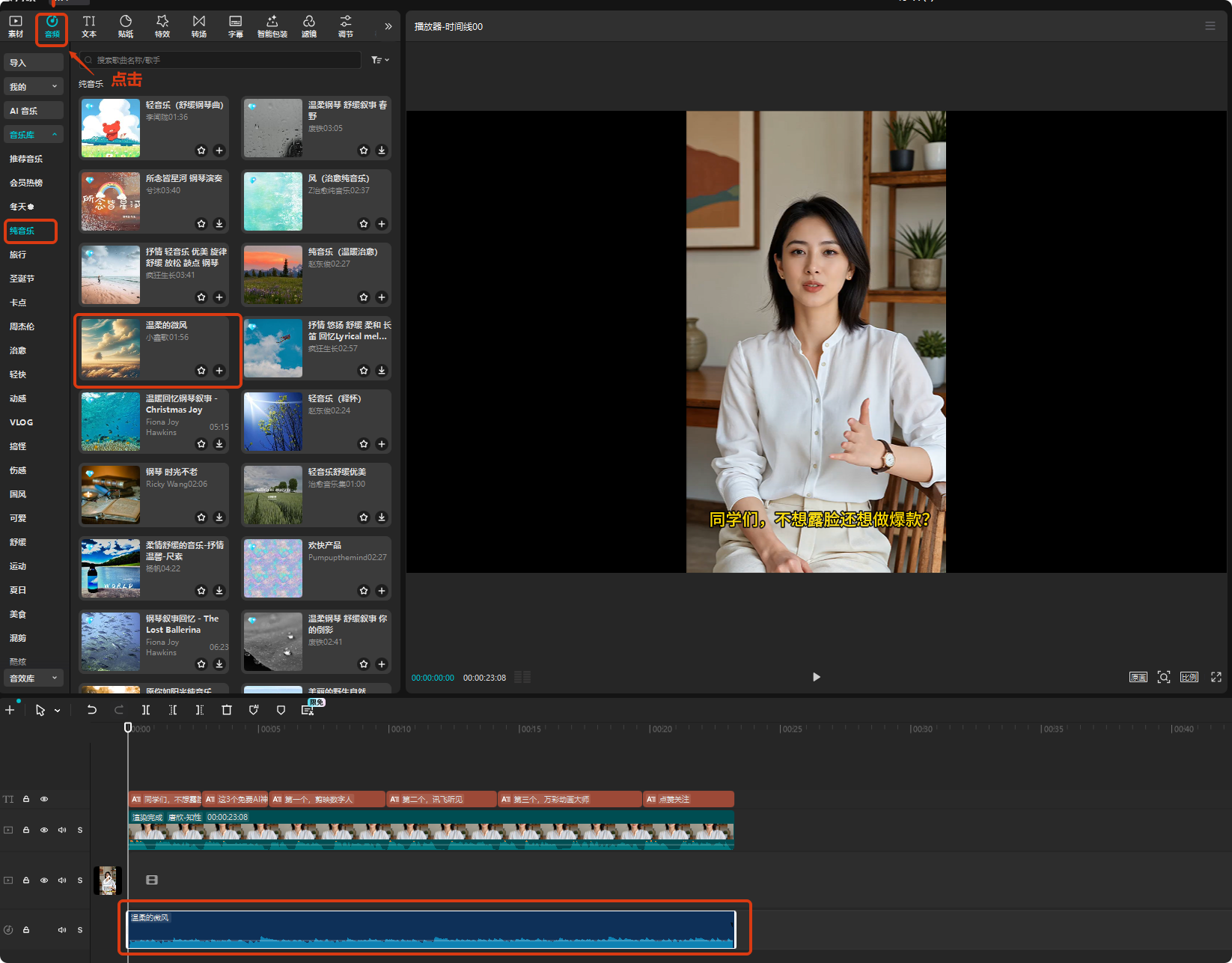1232x963 pixels.
Task: Mute the 温柔的微风 audio track
Action: click(x=62, y=930)
